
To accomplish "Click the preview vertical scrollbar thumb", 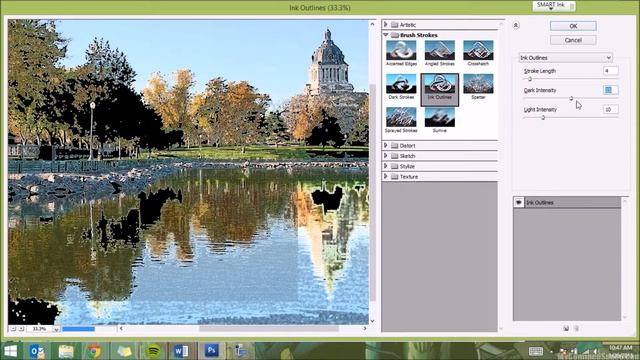I will point(372,193).
